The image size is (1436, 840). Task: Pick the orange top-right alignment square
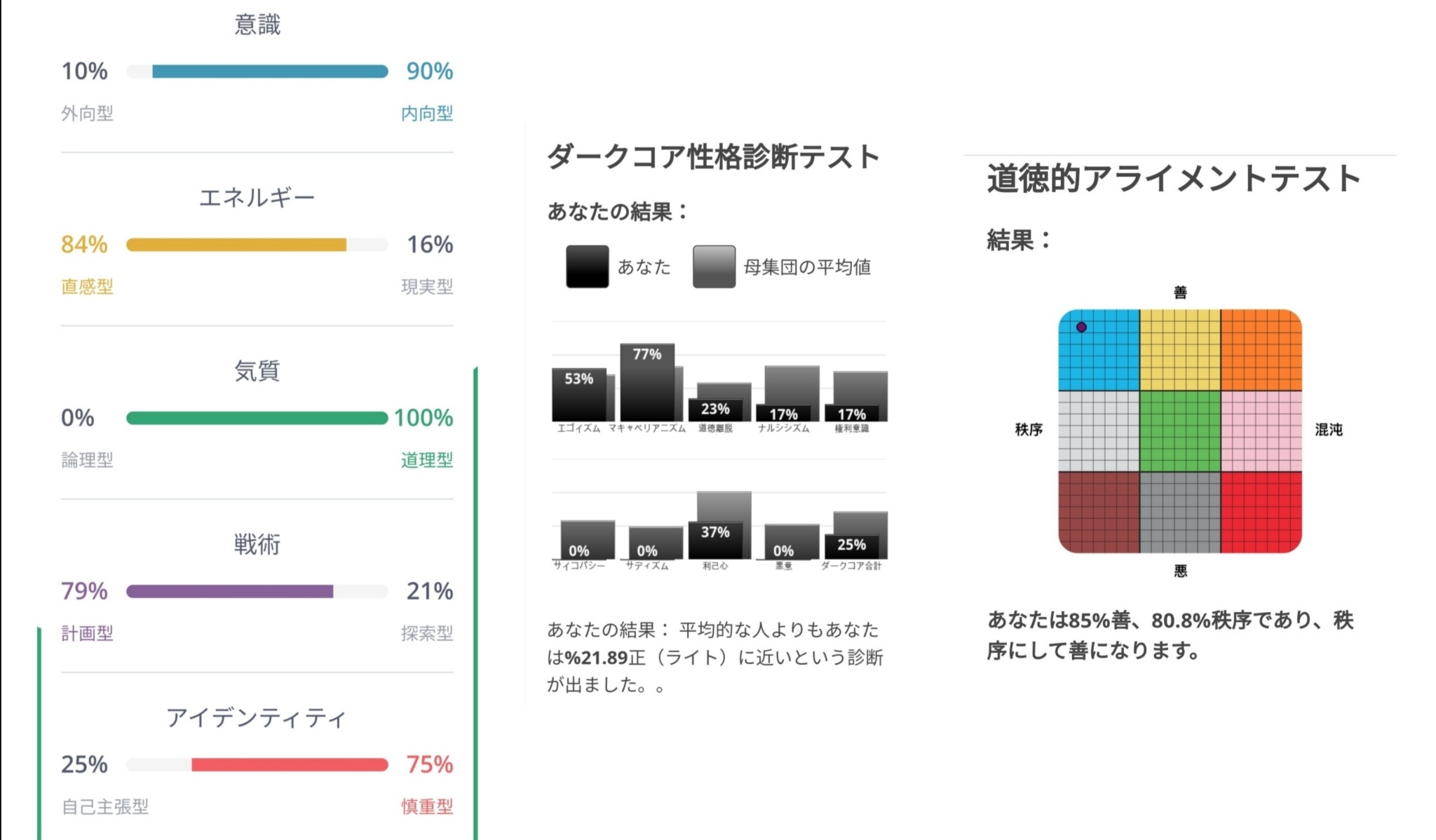coord(1261,350)
